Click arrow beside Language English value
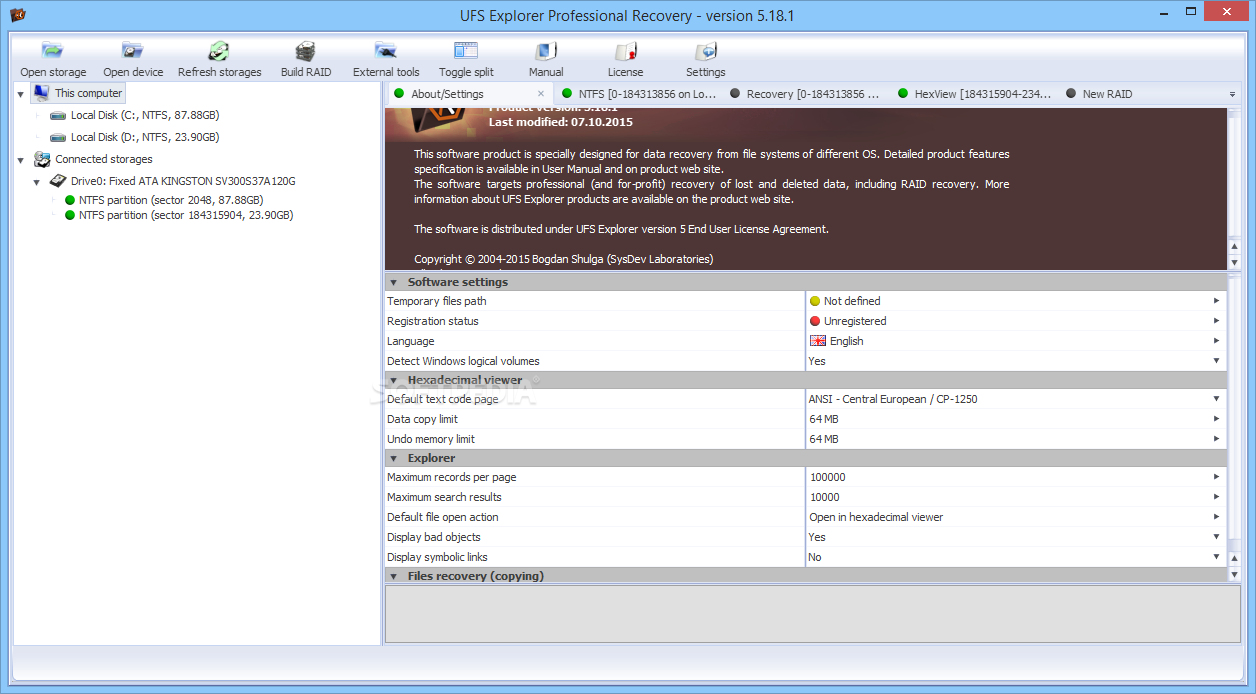 click(1217, 341)
